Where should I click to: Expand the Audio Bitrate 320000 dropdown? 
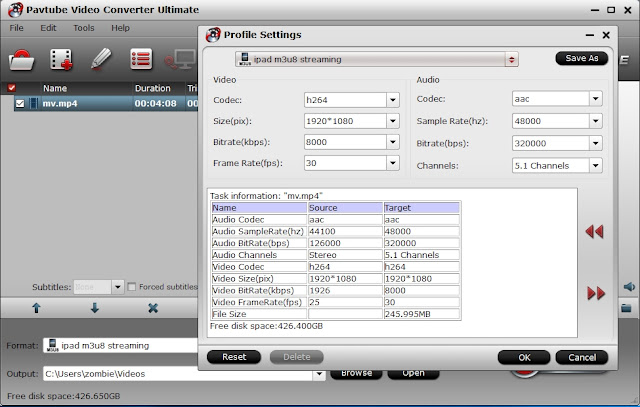(596, 143)
